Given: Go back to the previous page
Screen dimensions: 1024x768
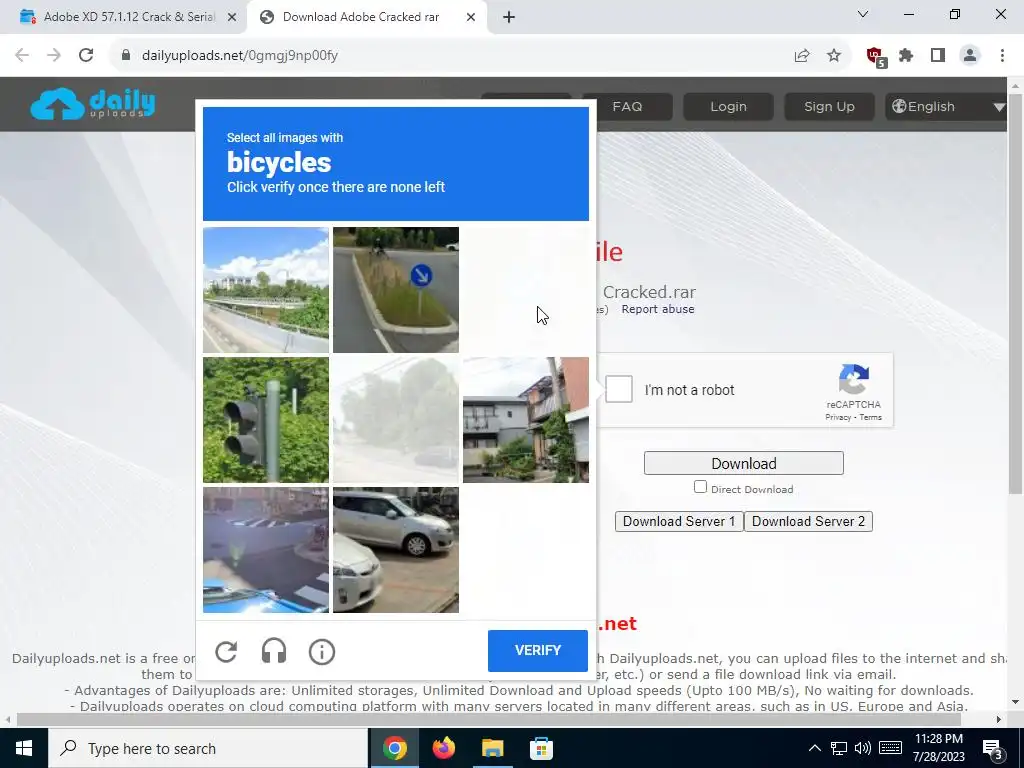Looking at the screenshot, I should click(x=22, y=55).
